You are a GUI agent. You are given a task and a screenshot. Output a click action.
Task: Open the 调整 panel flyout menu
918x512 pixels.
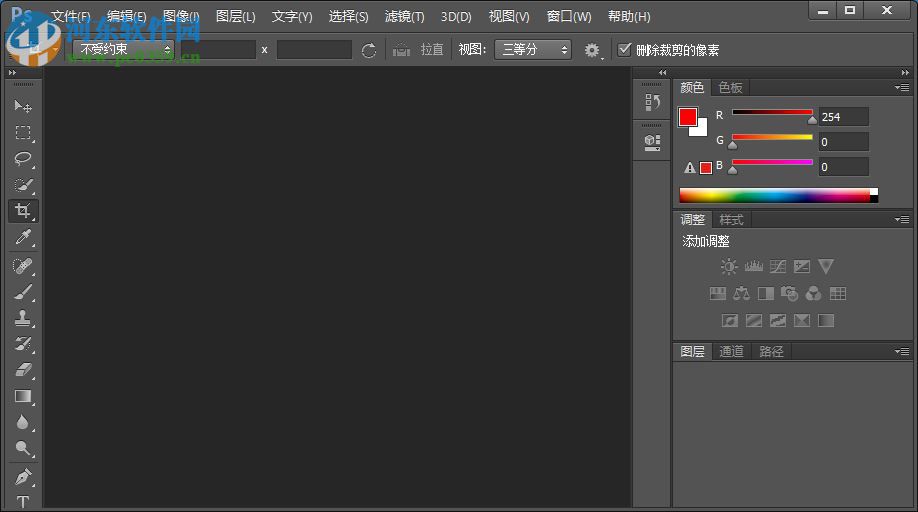coord(902,219)
